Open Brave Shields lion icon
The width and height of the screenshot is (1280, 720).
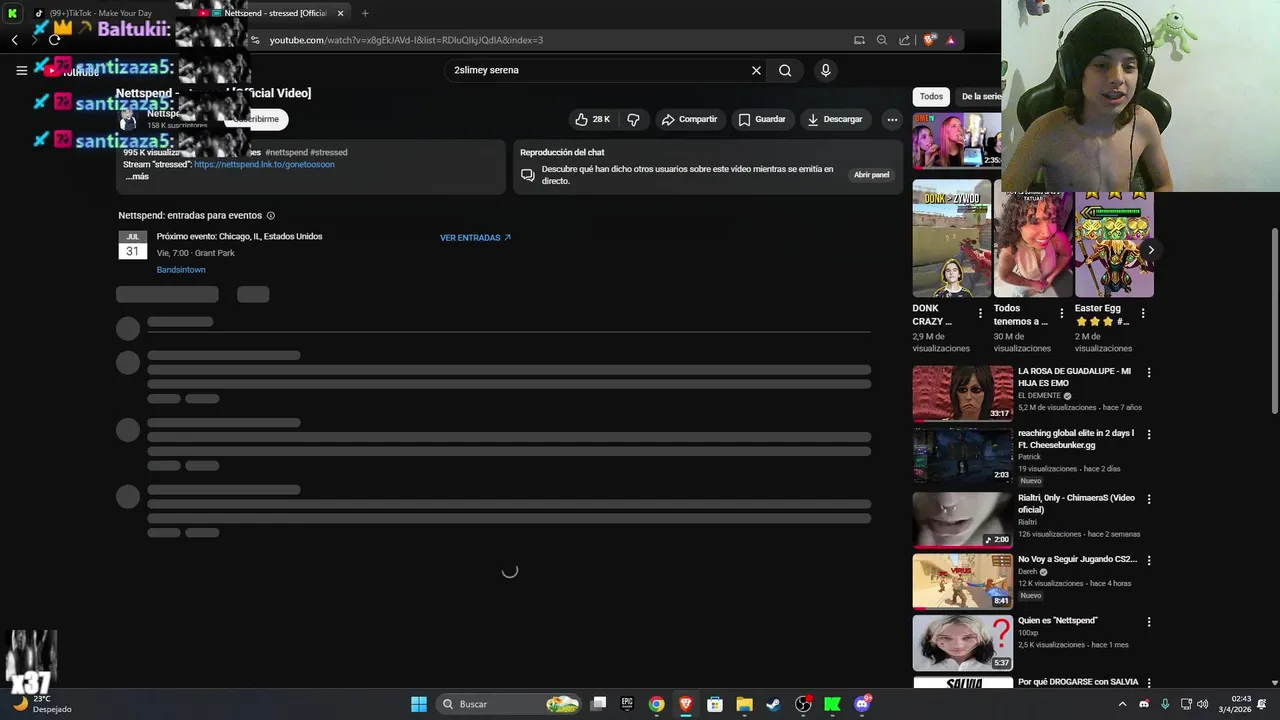[x=929, y=40]
